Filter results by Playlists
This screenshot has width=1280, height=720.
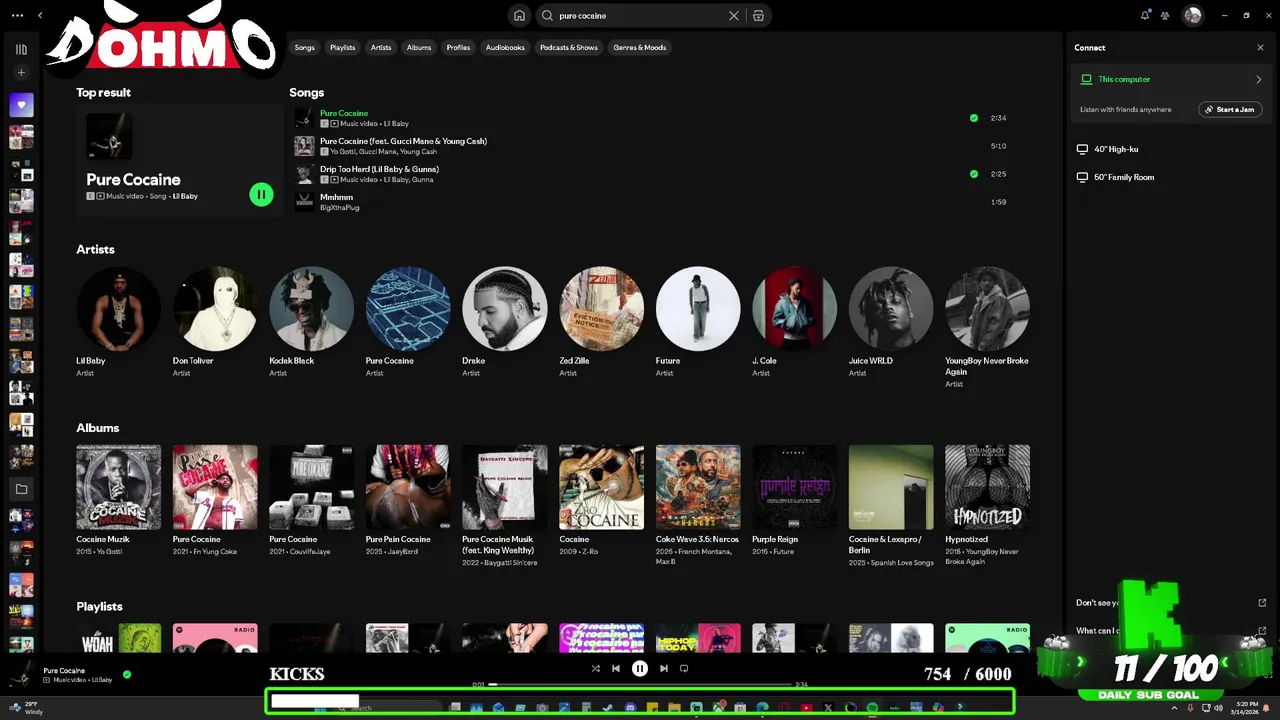[x=343, y=47]
